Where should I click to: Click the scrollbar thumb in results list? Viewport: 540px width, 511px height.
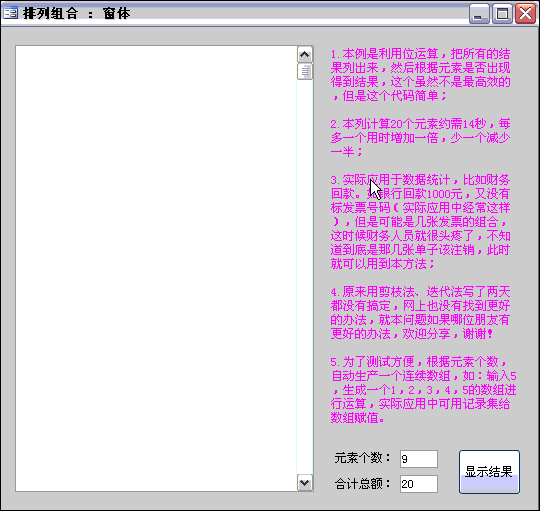coord(305,71)
